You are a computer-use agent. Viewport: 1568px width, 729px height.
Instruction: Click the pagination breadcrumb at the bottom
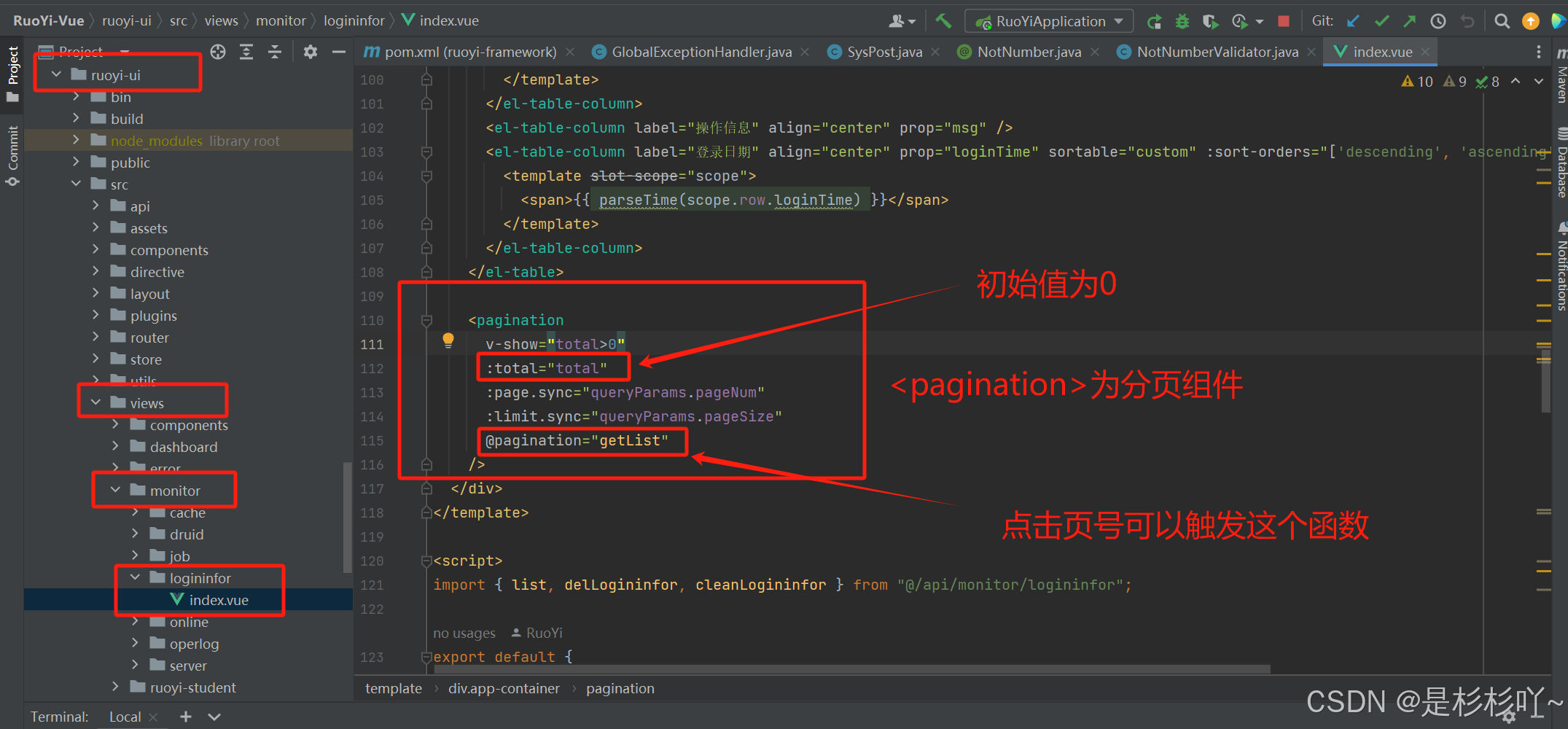pyautogui.click(x=620, y=687)
